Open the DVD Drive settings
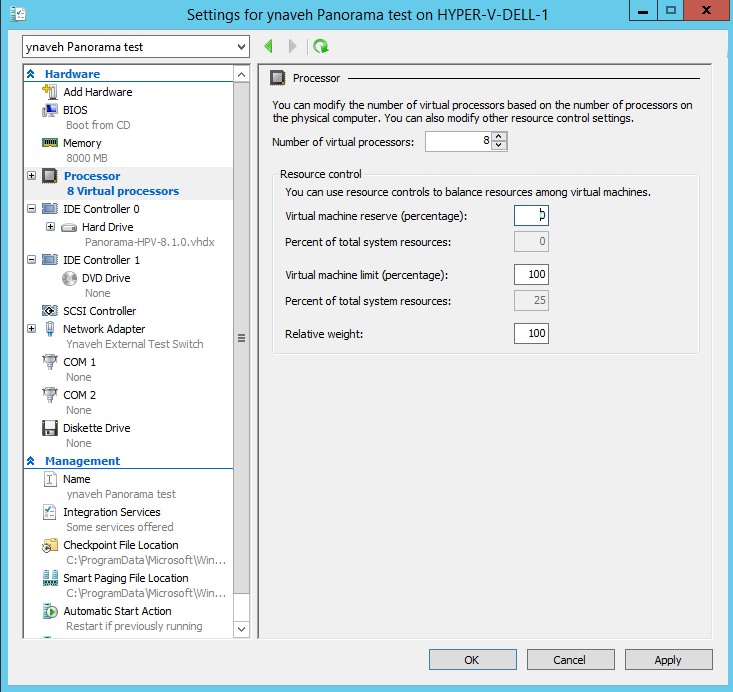Screen dimensions: 733x692 [105, 278]
